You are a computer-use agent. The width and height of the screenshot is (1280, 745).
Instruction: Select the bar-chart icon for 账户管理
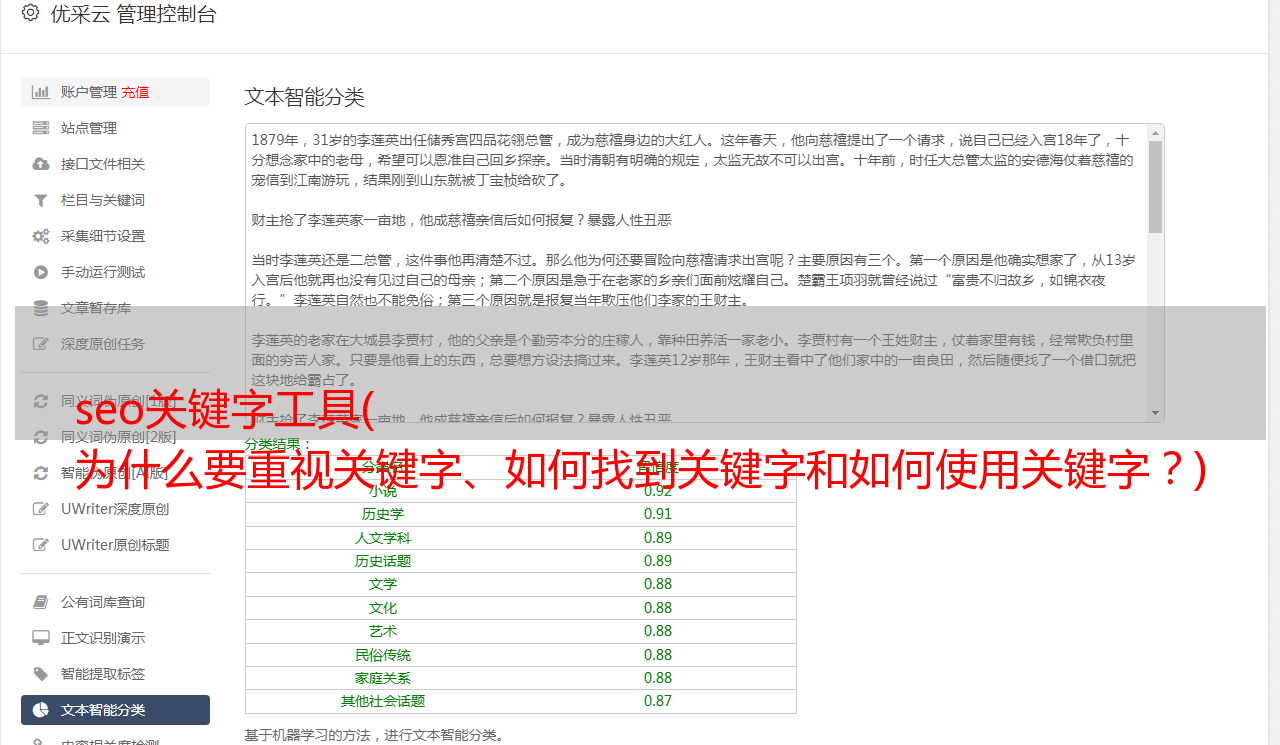pyautogui.click(x=39, y=91)
